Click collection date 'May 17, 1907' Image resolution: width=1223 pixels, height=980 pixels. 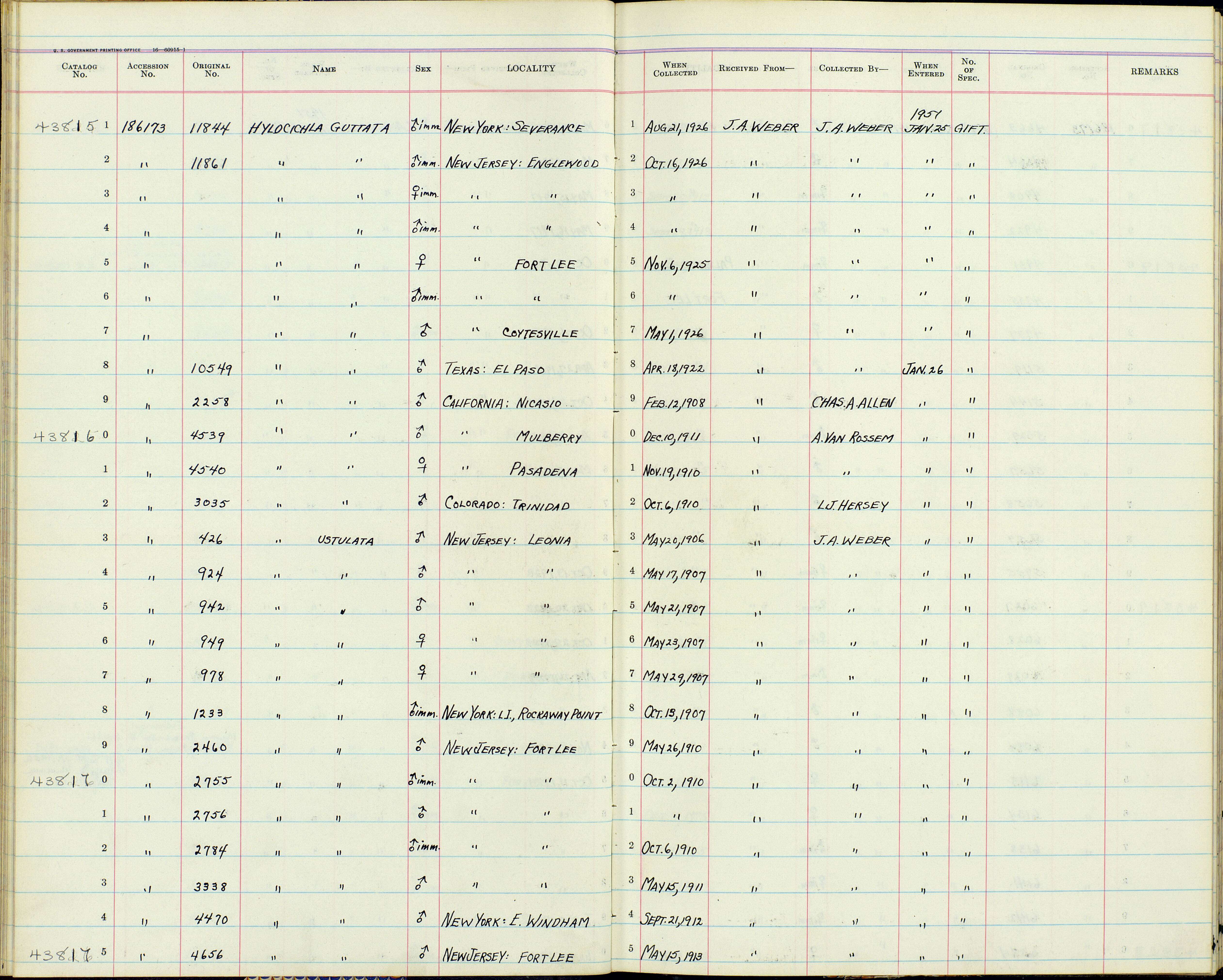[x=675, y=574]
